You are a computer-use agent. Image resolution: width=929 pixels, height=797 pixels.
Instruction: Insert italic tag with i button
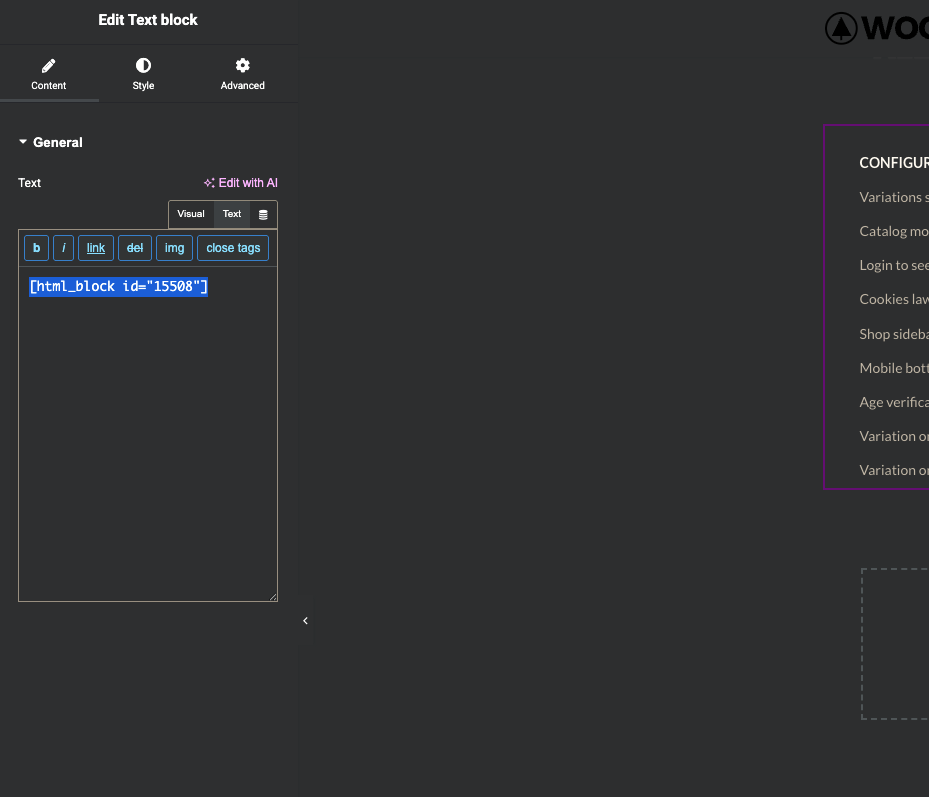[63, 248]
